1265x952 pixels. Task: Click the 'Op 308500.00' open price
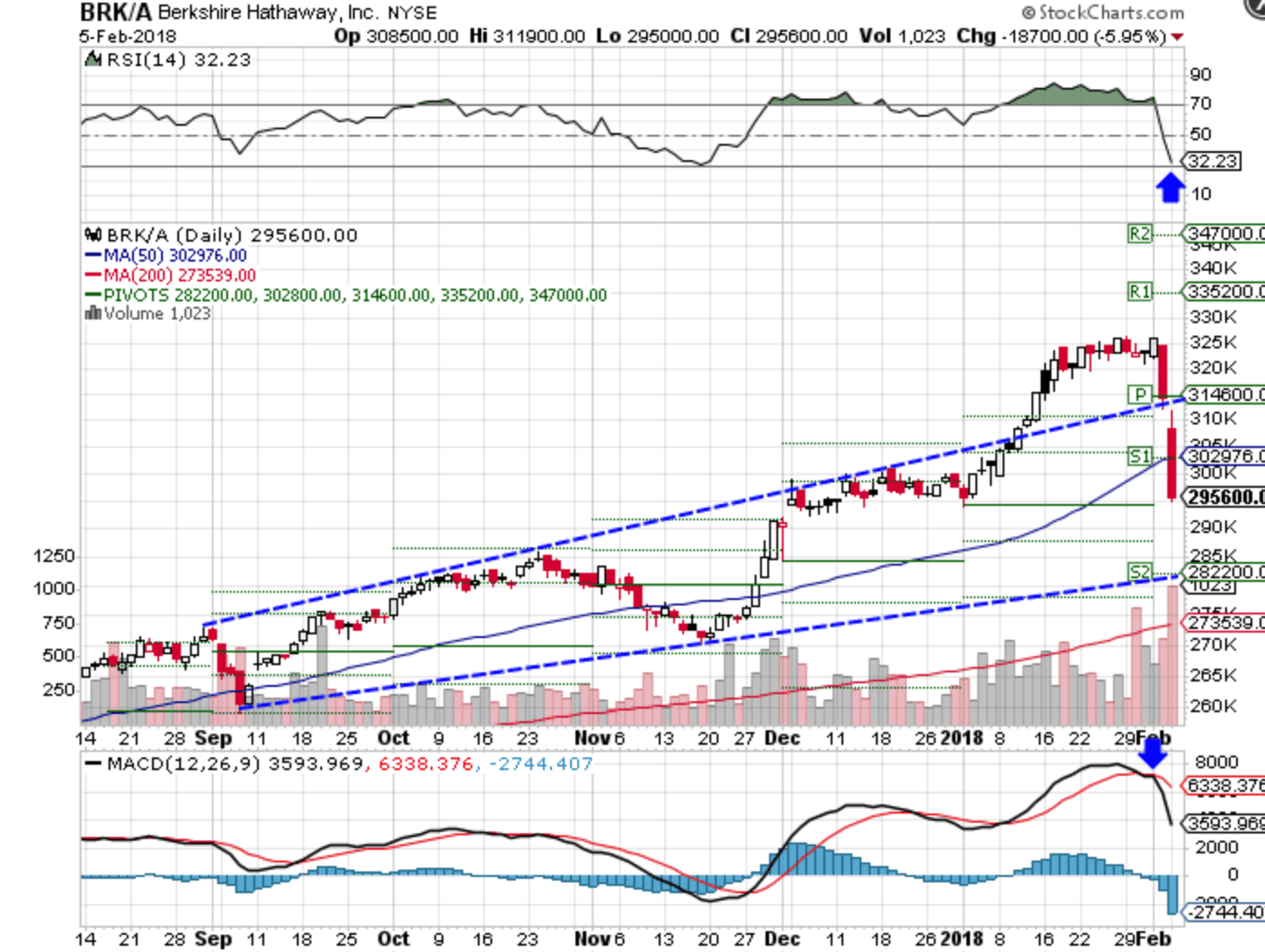(396, 36)
